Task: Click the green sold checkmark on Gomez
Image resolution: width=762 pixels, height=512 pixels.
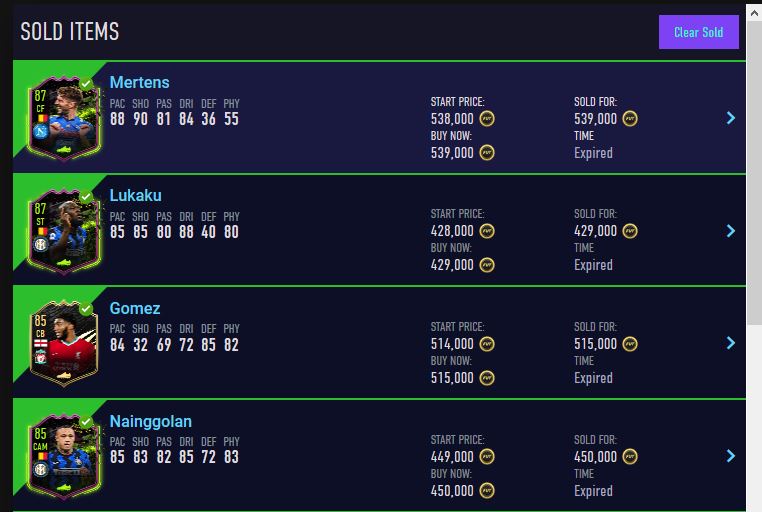Action: click(86, 310)
